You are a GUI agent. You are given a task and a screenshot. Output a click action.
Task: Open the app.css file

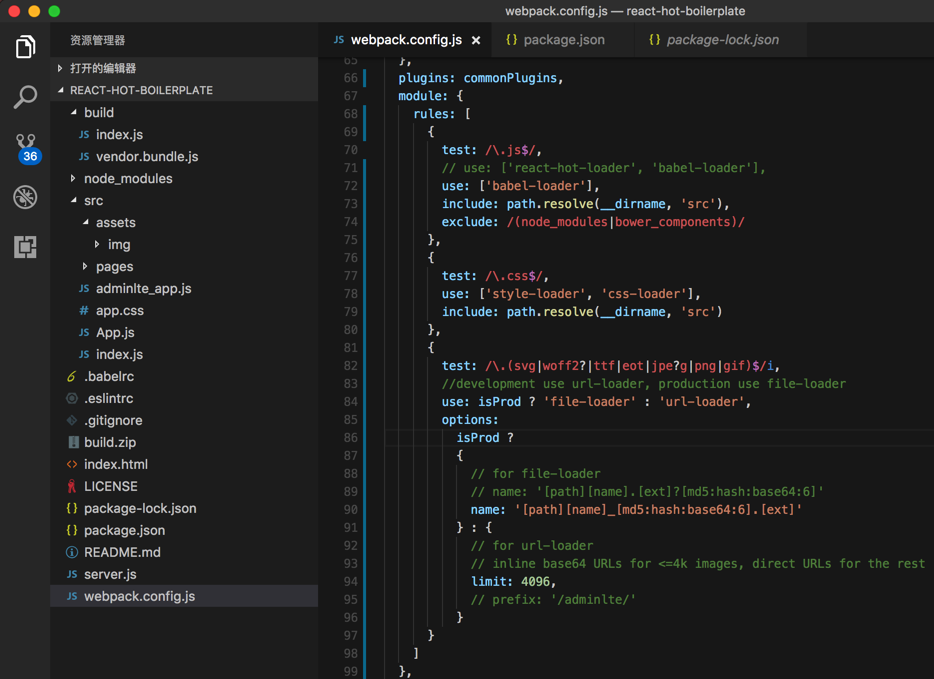point(119,310)
